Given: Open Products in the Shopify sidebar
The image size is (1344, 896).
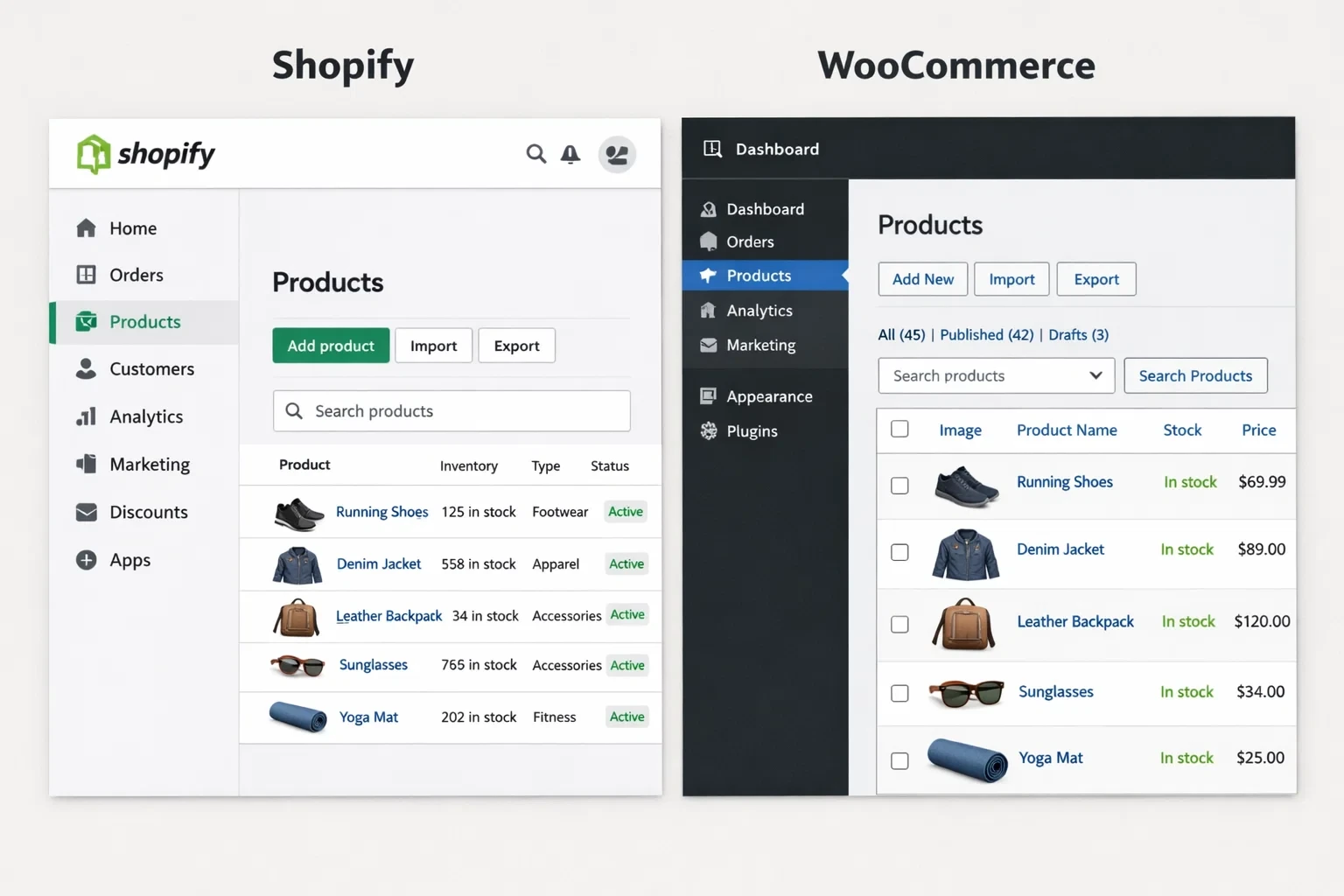Looking at the screenshot, I should click(144, 322).
